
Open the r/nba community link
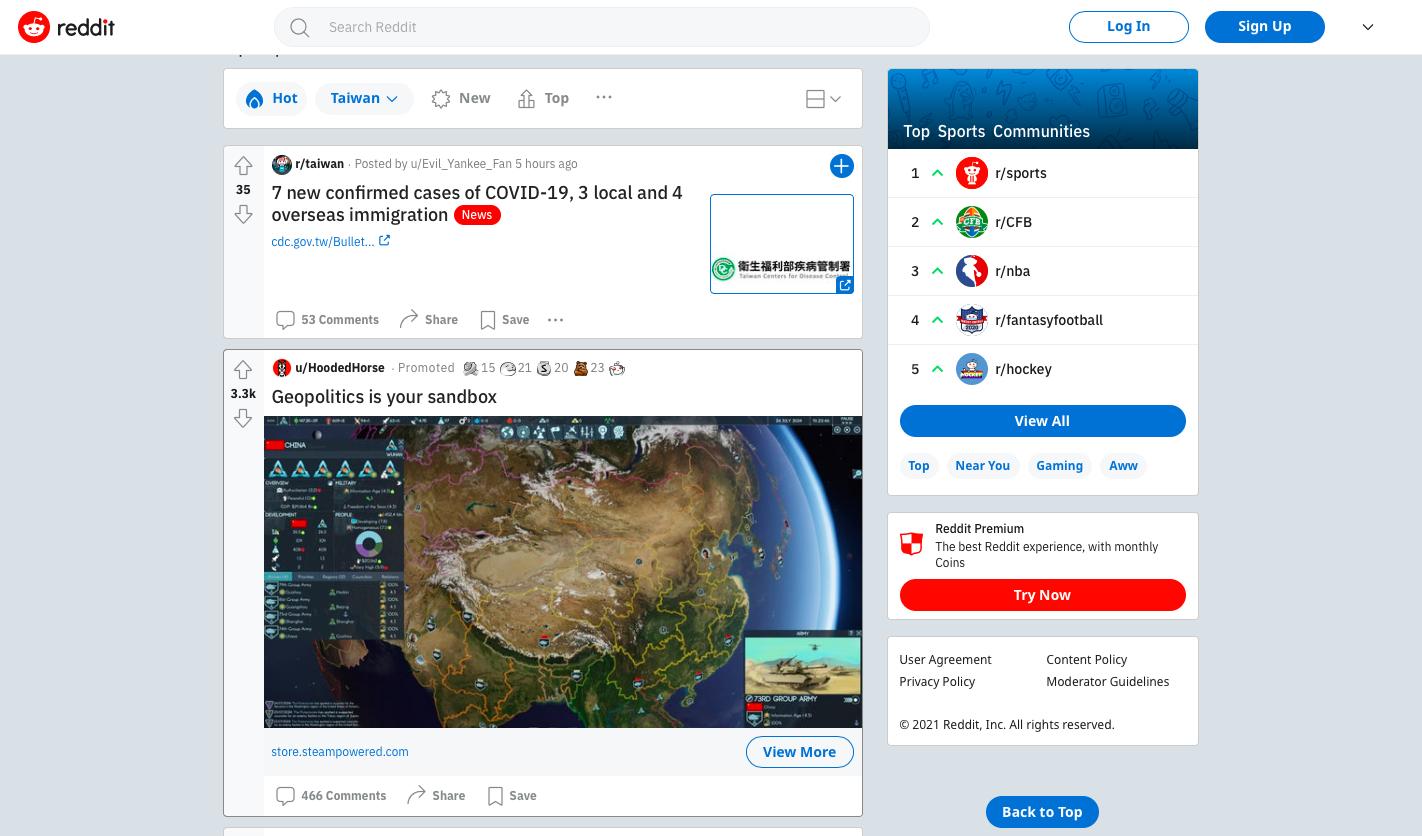(1013, 271)
